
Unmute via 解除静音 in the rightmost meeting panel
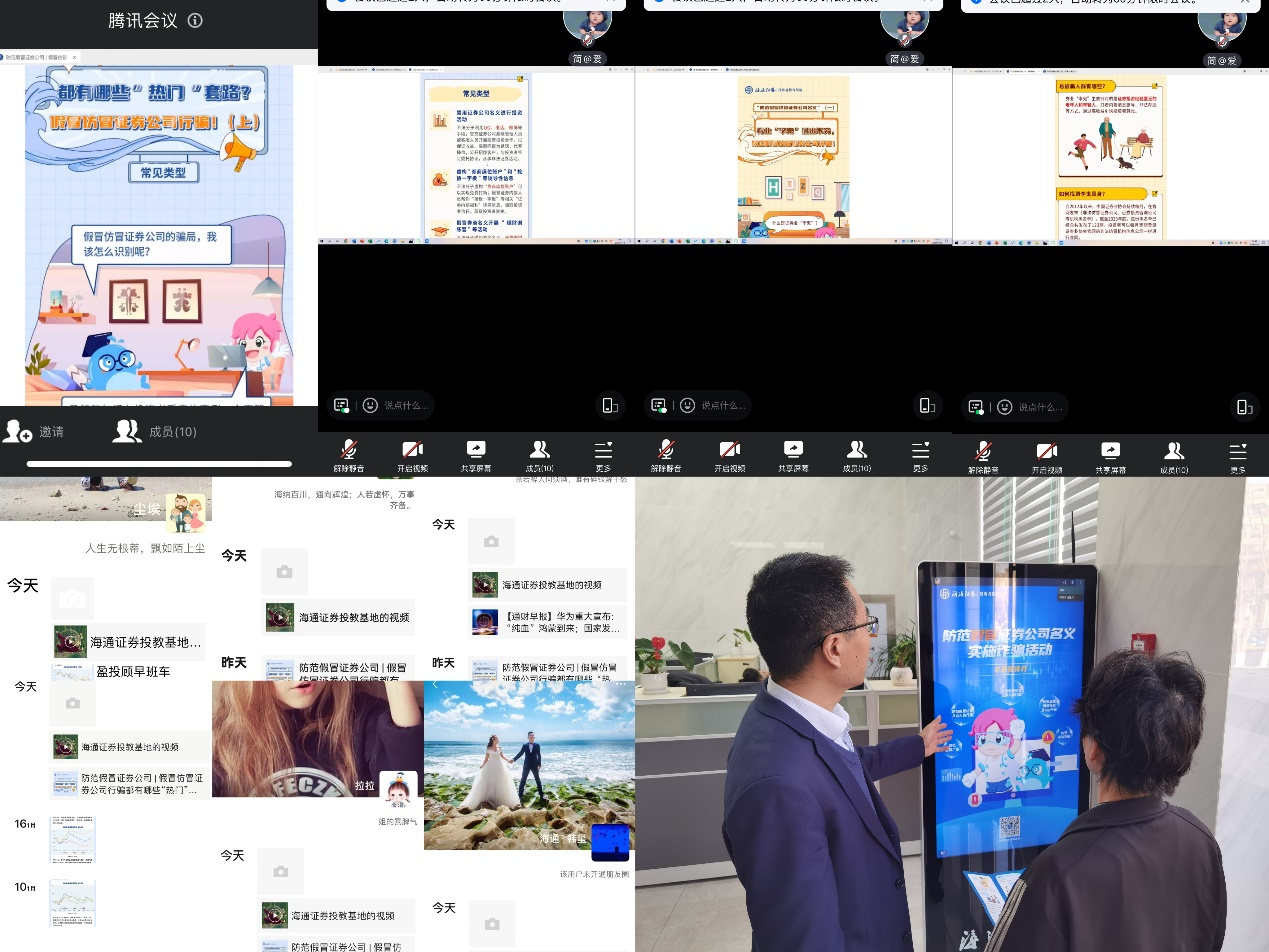pos(983,456)
